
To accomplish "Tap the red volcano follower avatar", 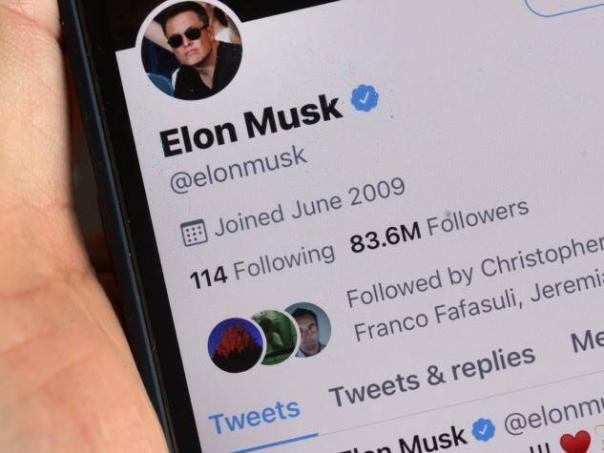I will pos(236,345).
